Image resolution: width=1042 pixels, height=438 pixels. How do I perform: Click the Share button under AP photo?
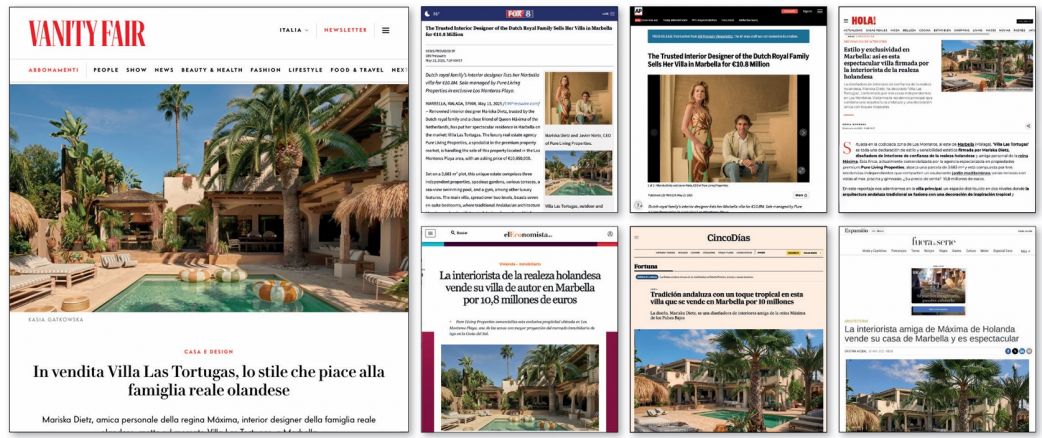point(799,195)
